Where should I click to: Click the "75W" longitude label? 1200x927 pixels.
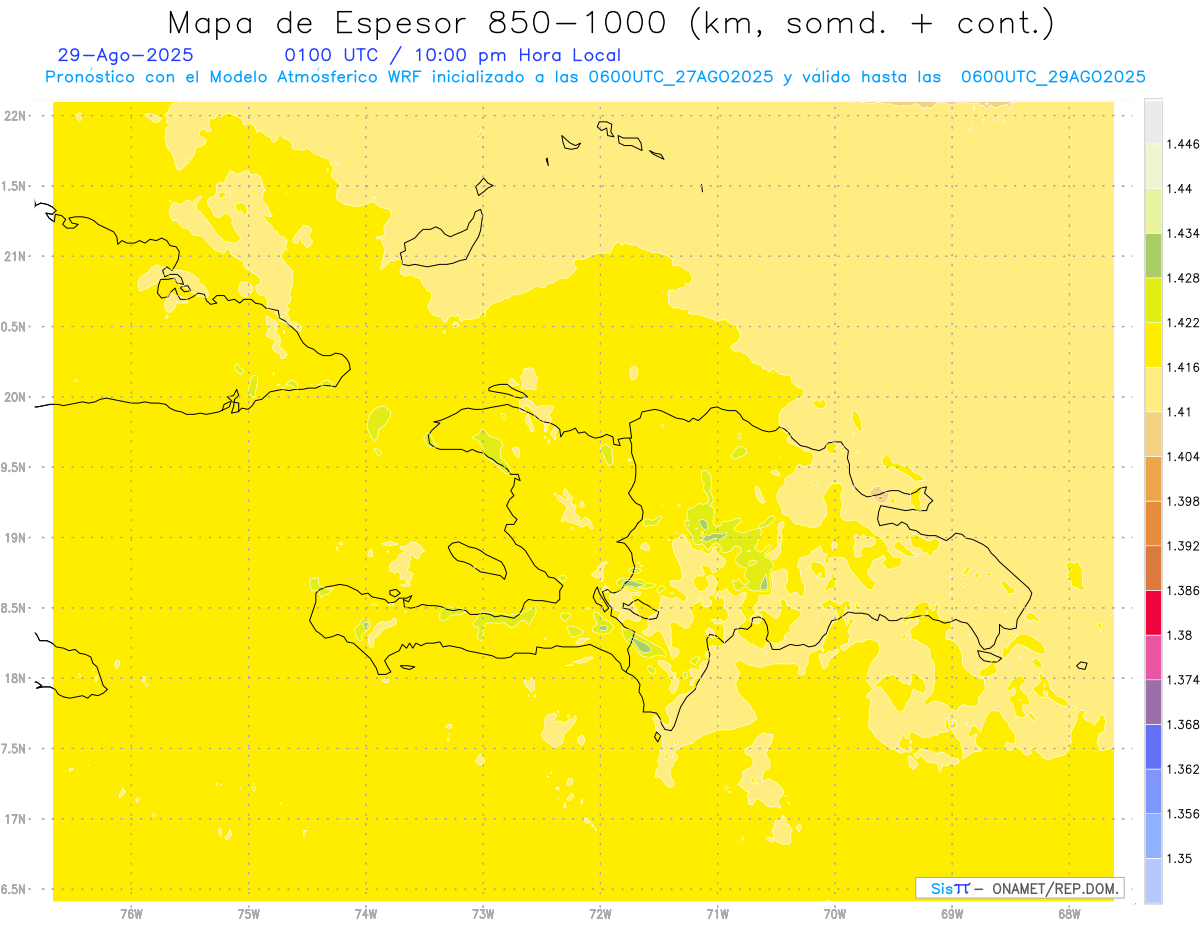pos(249,914)
